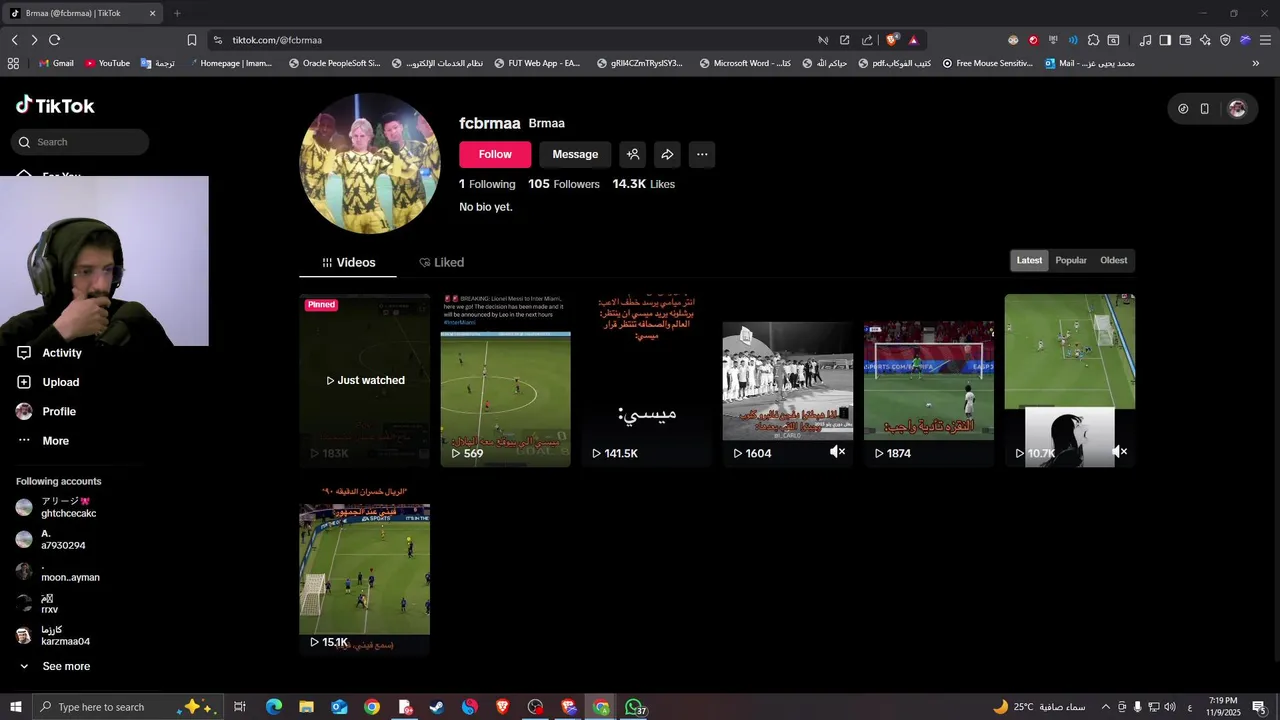Show hidden system tray icons arrow
This screenshot has height=720, width=1280.
click(1105, 707)
